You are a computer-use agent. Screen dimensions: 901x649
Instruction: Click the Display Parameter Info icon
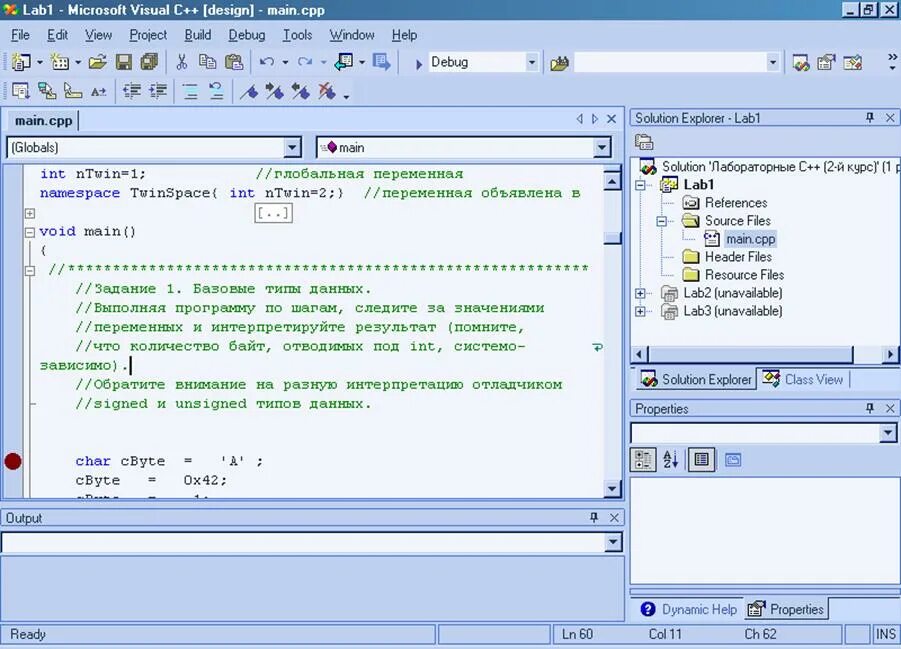pyautogui.click(x=47, y=91)
